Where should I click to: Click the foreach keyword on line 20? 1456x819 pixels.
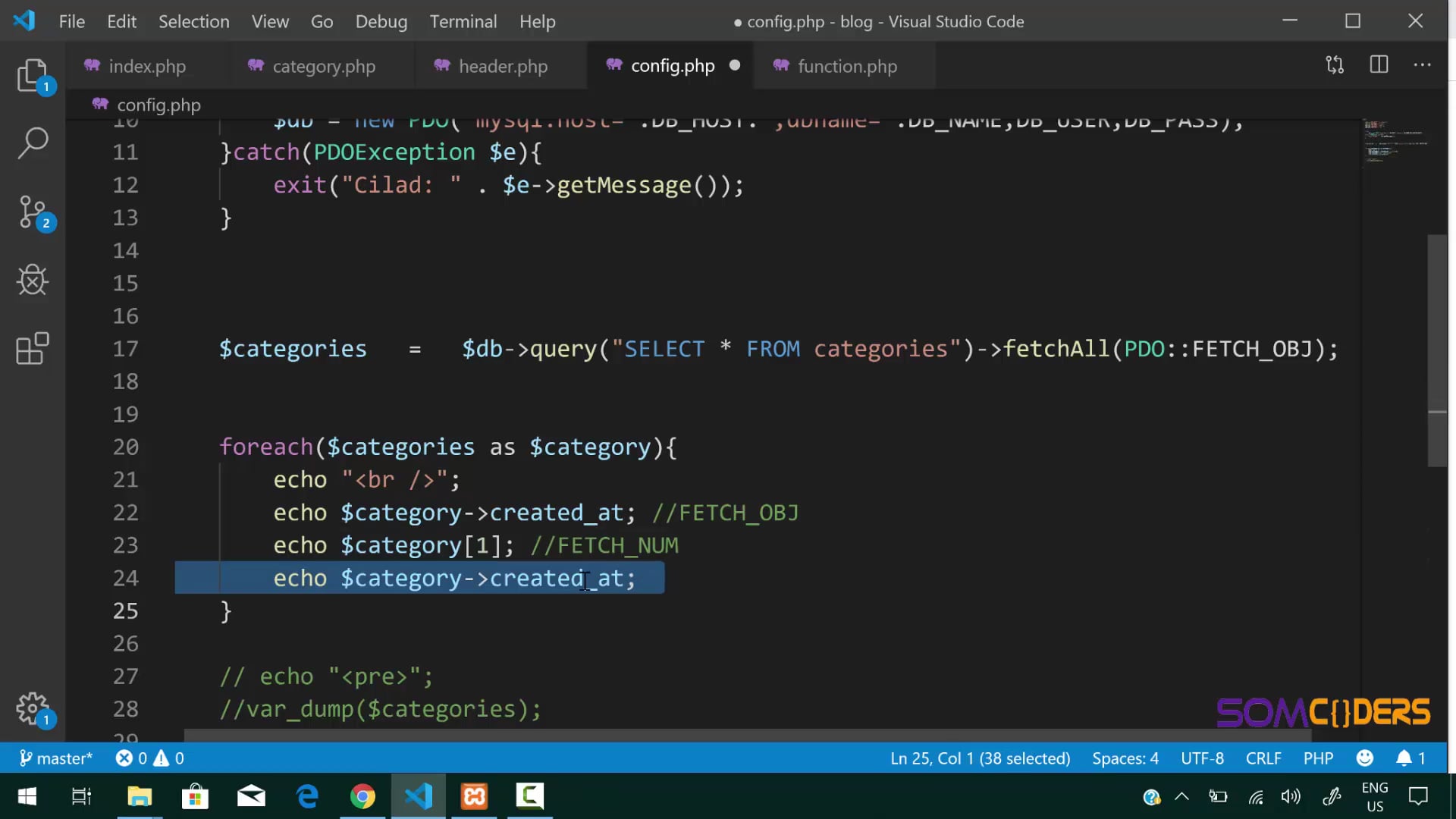coord(266,447)
